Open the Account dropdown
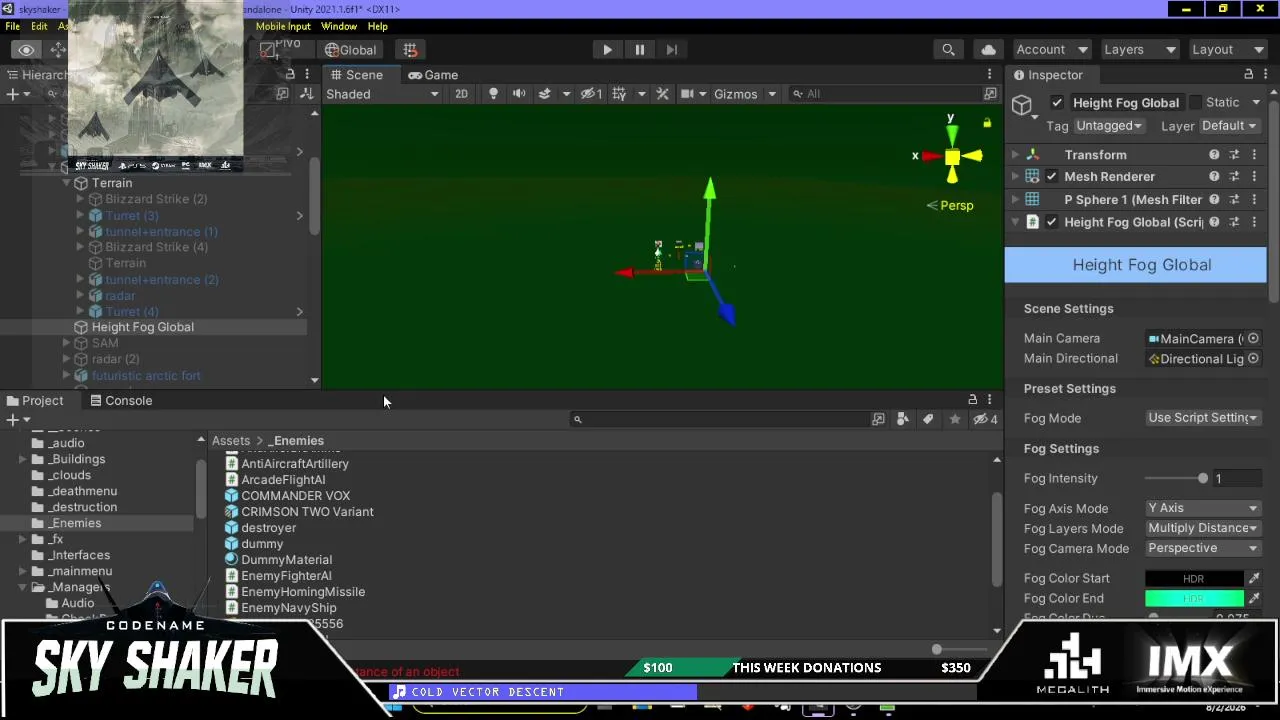 (1051, 50)
